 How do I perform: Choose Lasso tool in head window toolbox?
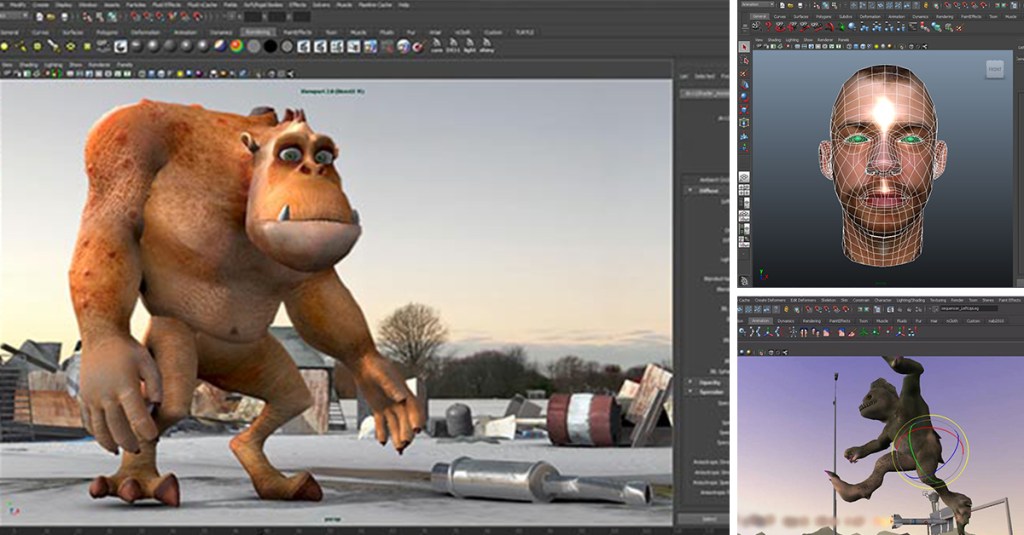[744, 60]
